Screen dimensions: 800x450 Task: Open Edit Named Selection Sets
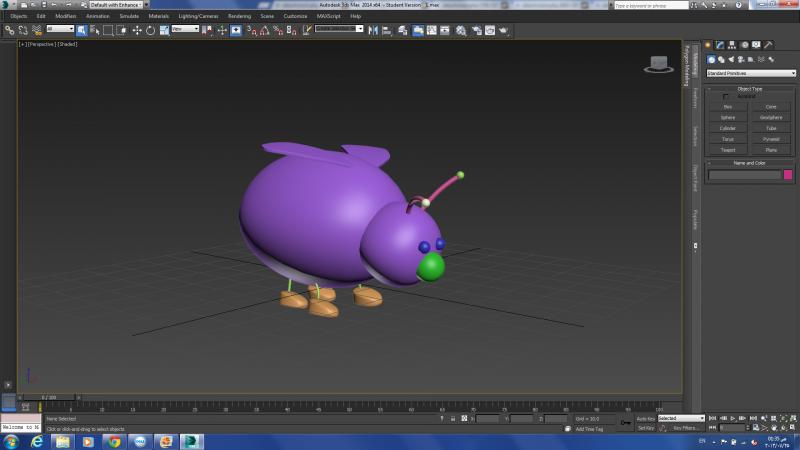click(x=307, y=31)
